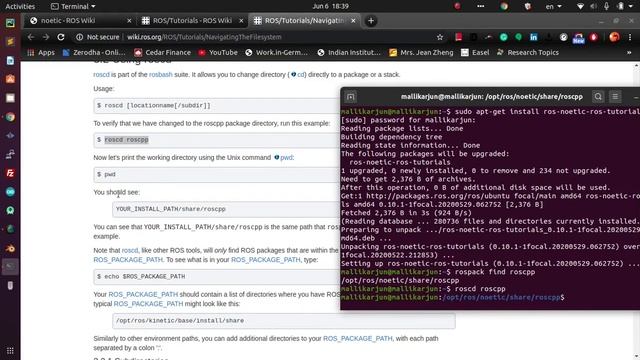Open the Zerodha bookmark
The image size is (640, 360).
(x=94, y=53)
